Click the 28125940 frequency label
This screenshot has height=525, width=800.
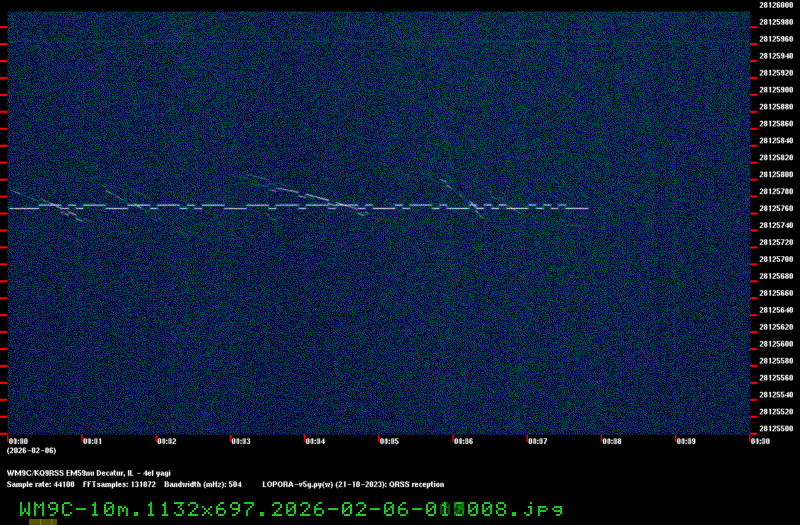(776, 56)
